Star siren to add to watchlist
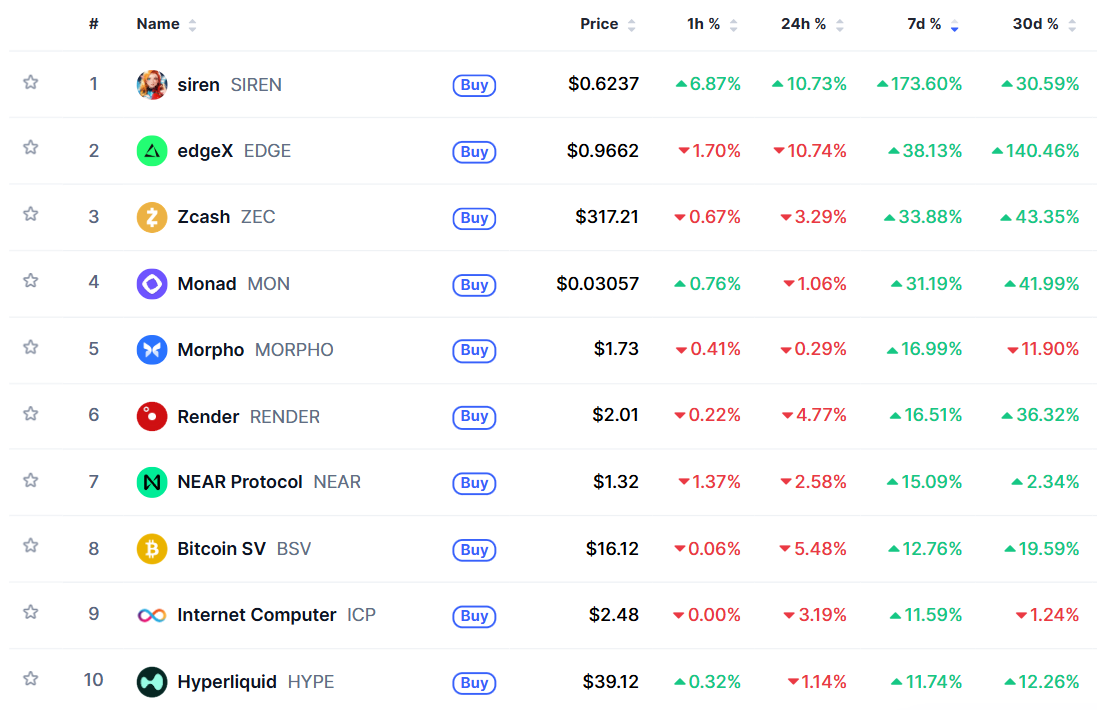Screen dimensions: 1097x710 pos(31,82)
